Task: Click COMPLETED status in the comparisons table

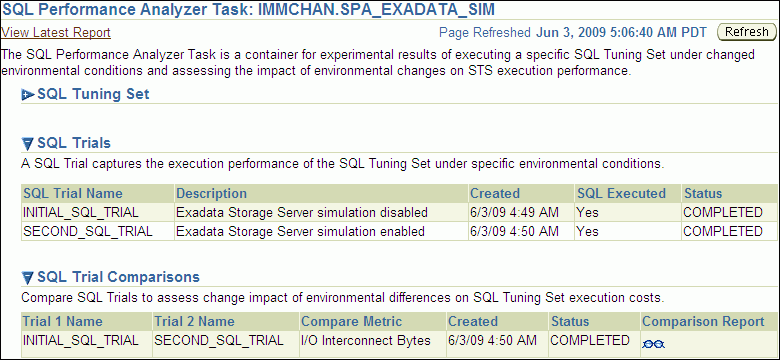Action: point(590,341)
